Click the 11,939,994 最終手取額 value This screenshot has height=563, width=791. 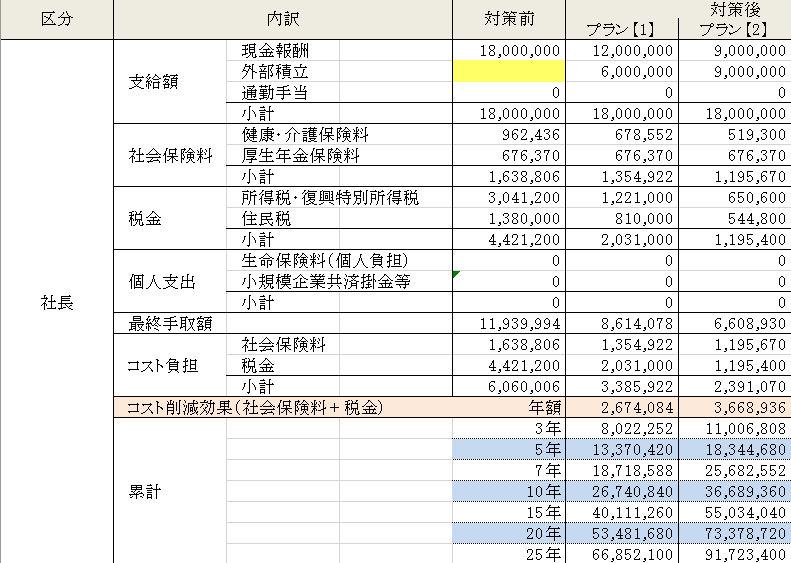[509, 323]
